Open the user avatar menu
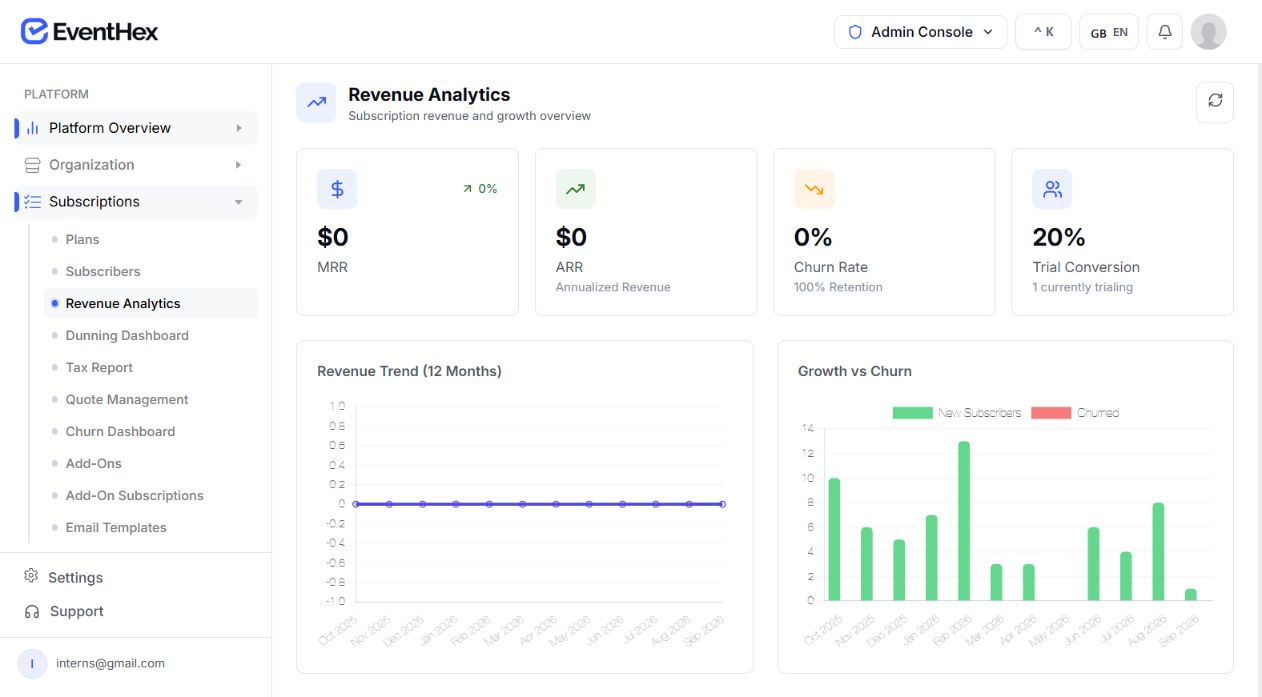Screen dimensions: 1262x697 pos(1209,32)
